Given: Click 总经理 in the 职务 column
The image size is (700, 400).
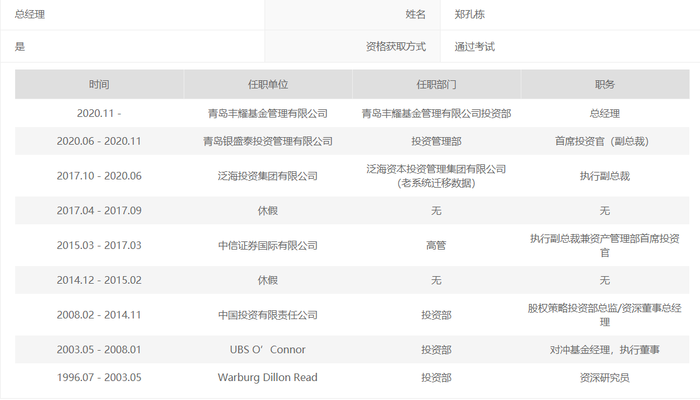Looking at the screenshot, I should pos(605,113).
